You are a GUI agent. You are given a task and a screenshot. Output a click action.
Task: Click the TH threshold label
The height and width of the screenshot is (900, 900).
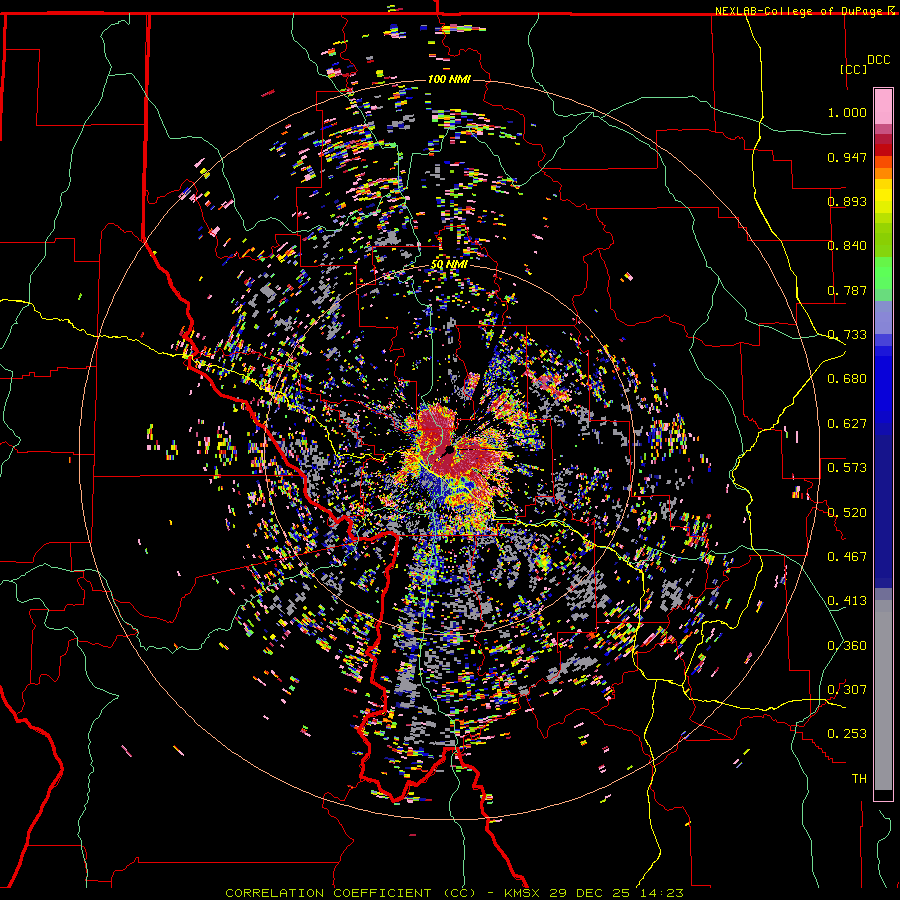859,779
